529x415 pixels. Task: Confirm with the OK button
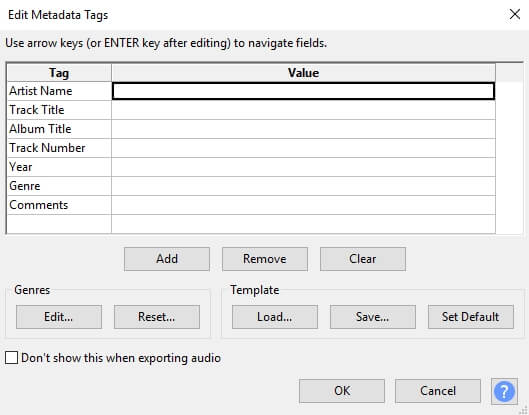point(342,391)
